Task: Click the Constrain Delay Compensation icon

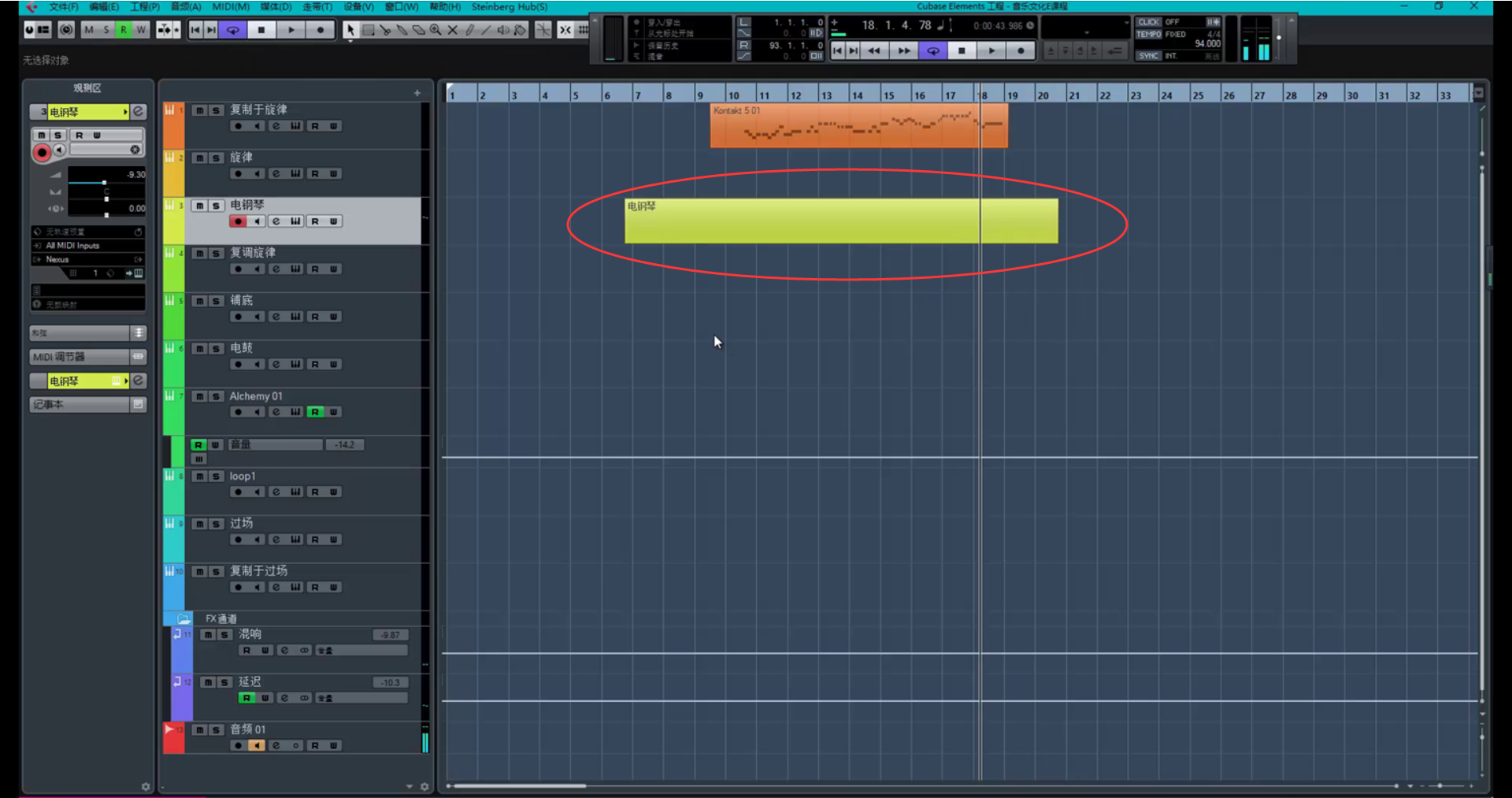Action: tap(66, 30)
